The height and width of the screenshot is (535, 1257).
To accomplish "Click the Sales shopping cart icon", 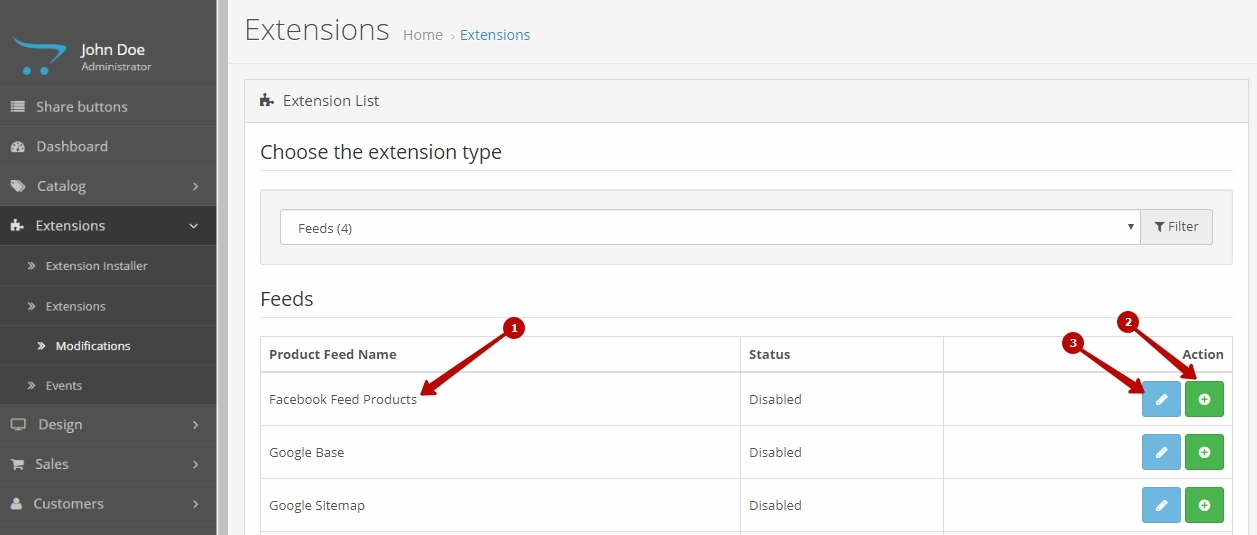I will (x=17, y=464).
